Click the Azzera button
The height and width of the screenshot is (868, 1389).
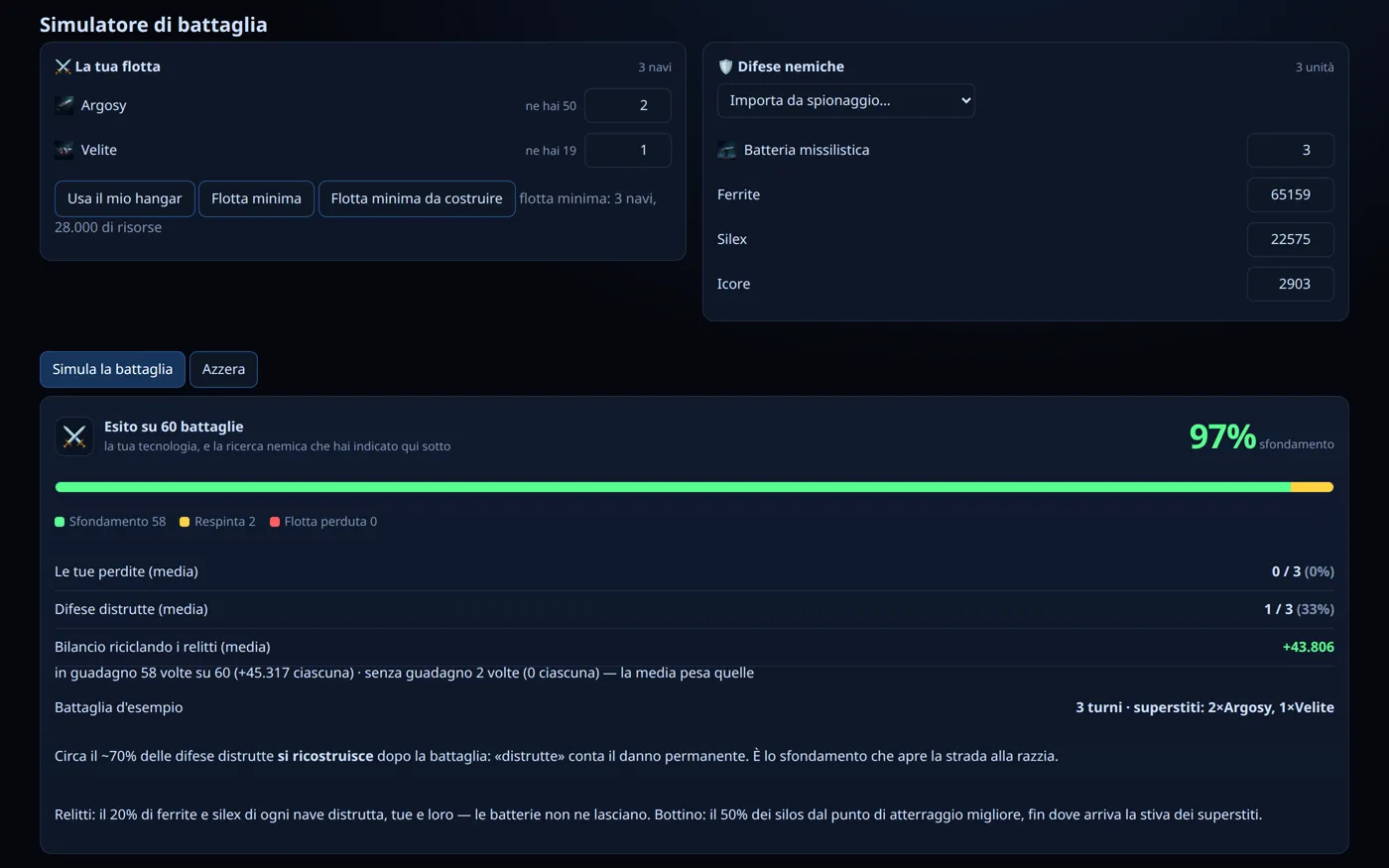click(x=223, y=369)
